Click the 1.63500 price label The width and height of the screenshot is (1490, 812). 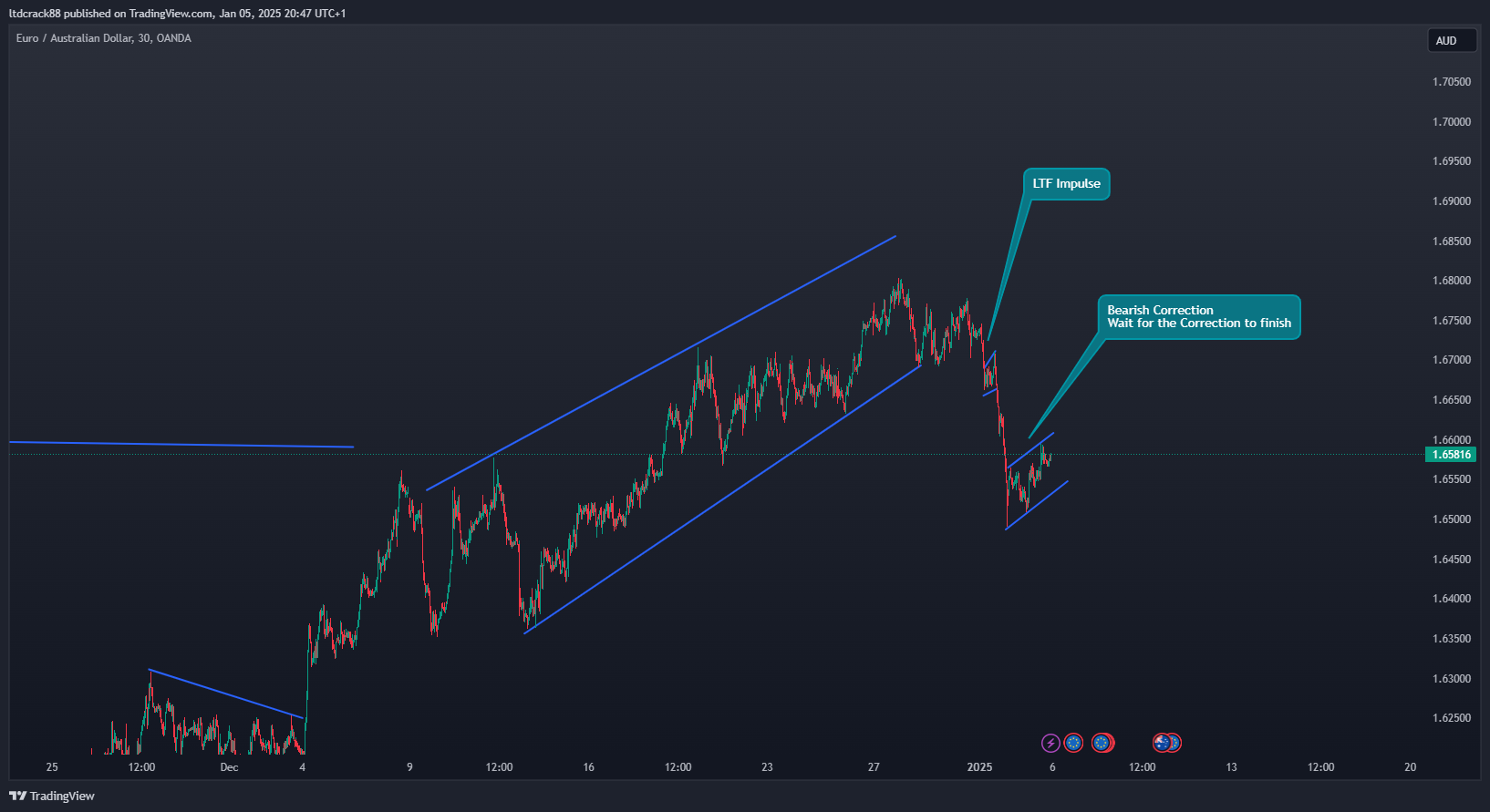[1452, 639]
